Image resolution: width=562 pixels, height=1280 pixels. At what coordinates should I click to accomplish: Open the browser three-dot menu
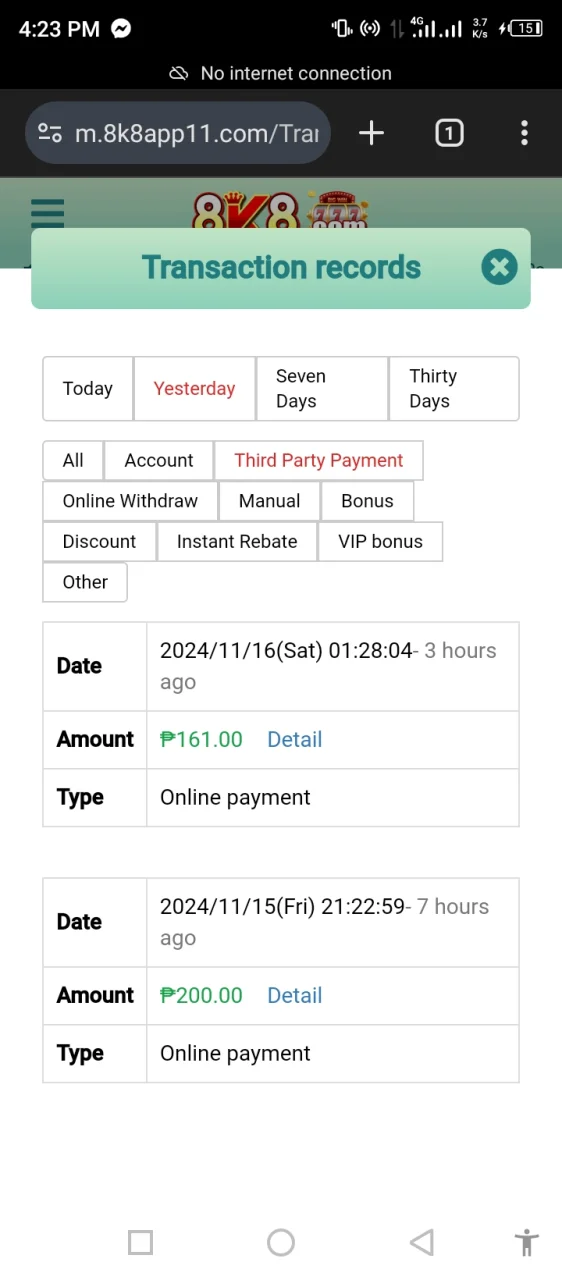524,133
